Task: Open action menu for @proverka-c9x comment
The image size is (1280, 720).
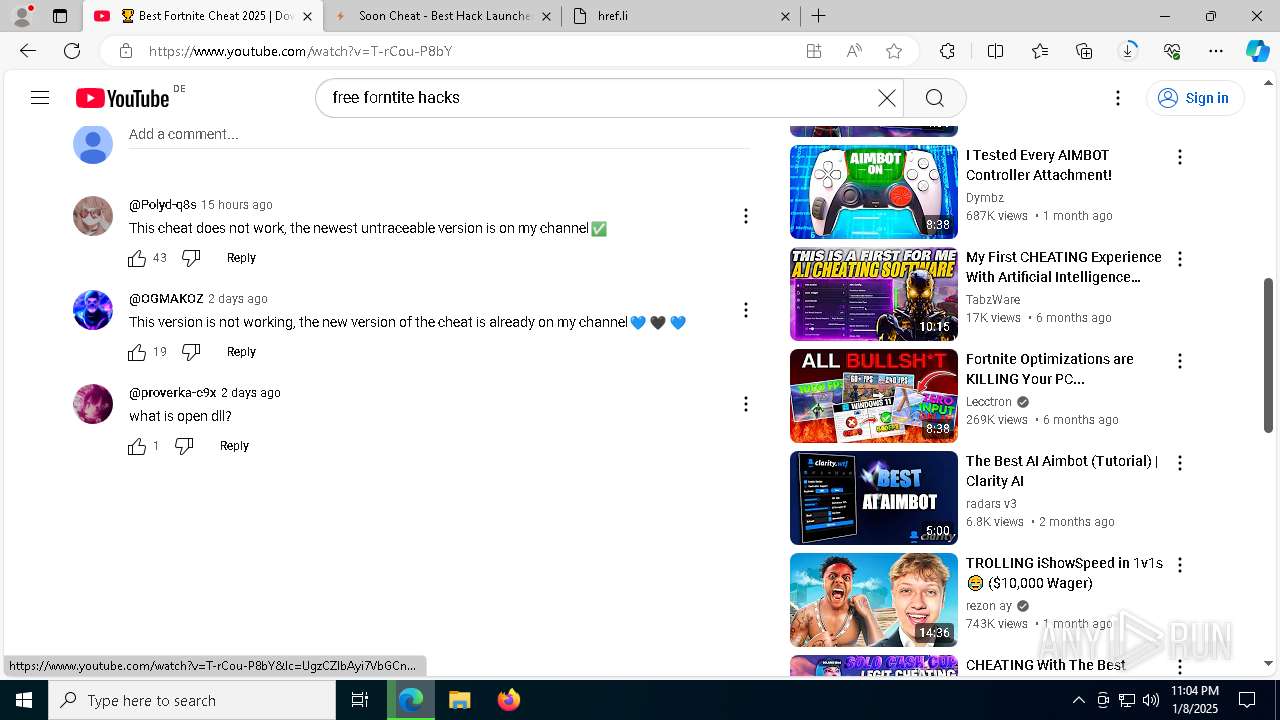Action: (745, 404)
